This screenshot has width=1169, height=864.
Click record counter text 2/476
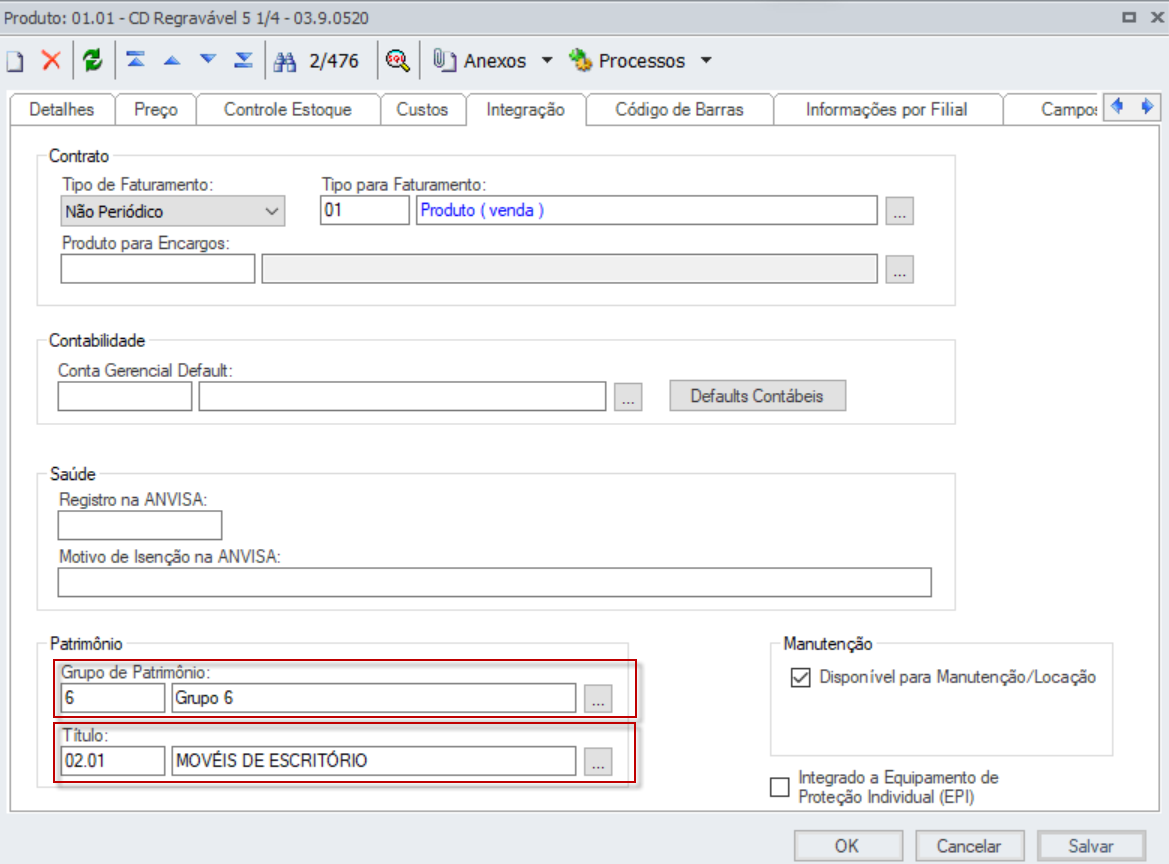pyautogui.click(x=333, y=60)
